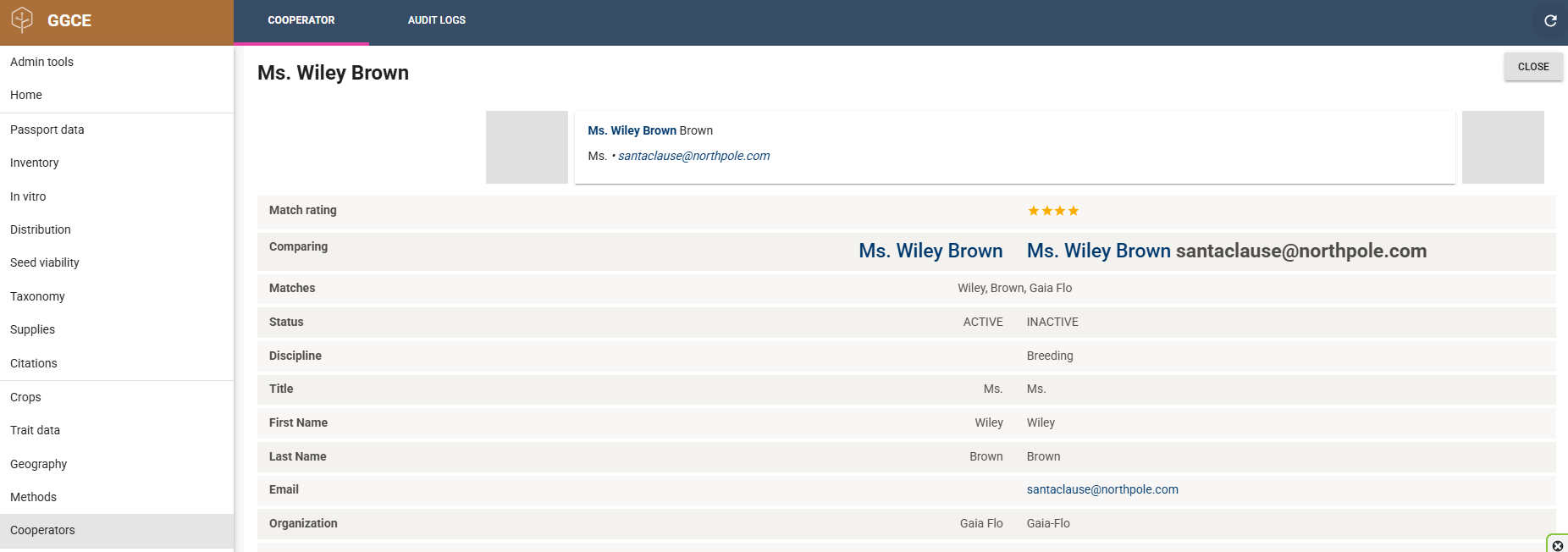The height and width of the screenshot is (552, 1568).
Task: Select the Cooperator tab
Action: click(301, 20)
